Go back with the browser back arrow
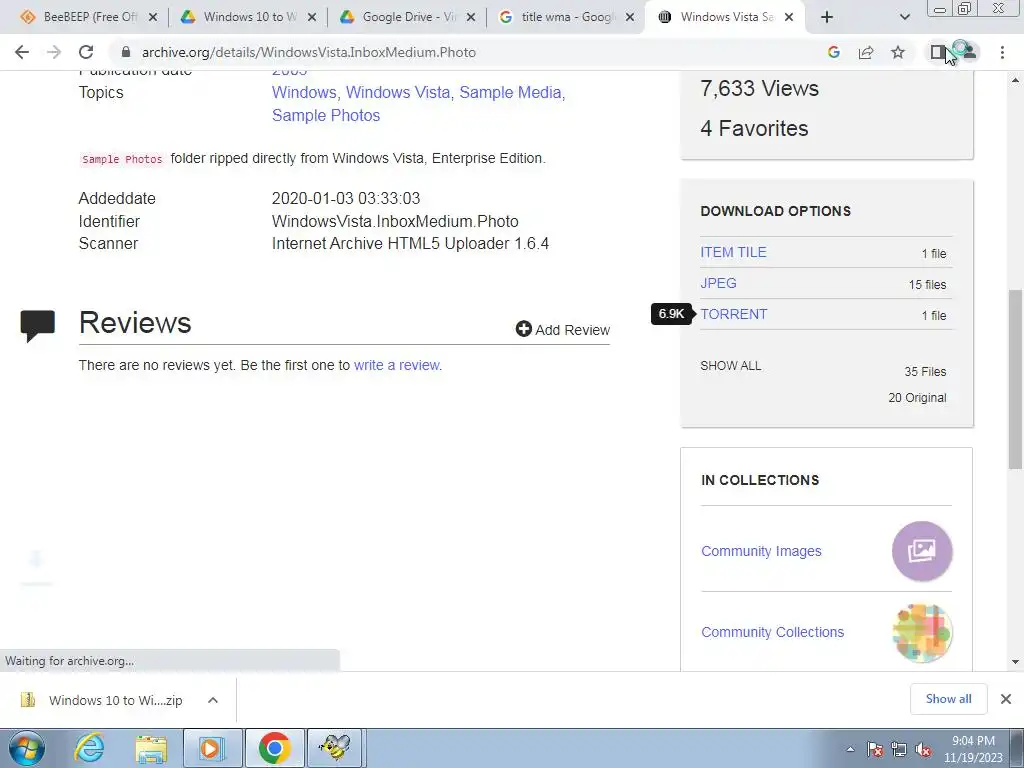The width and height of the screenshot is (1024, 768). pos(22,52)
